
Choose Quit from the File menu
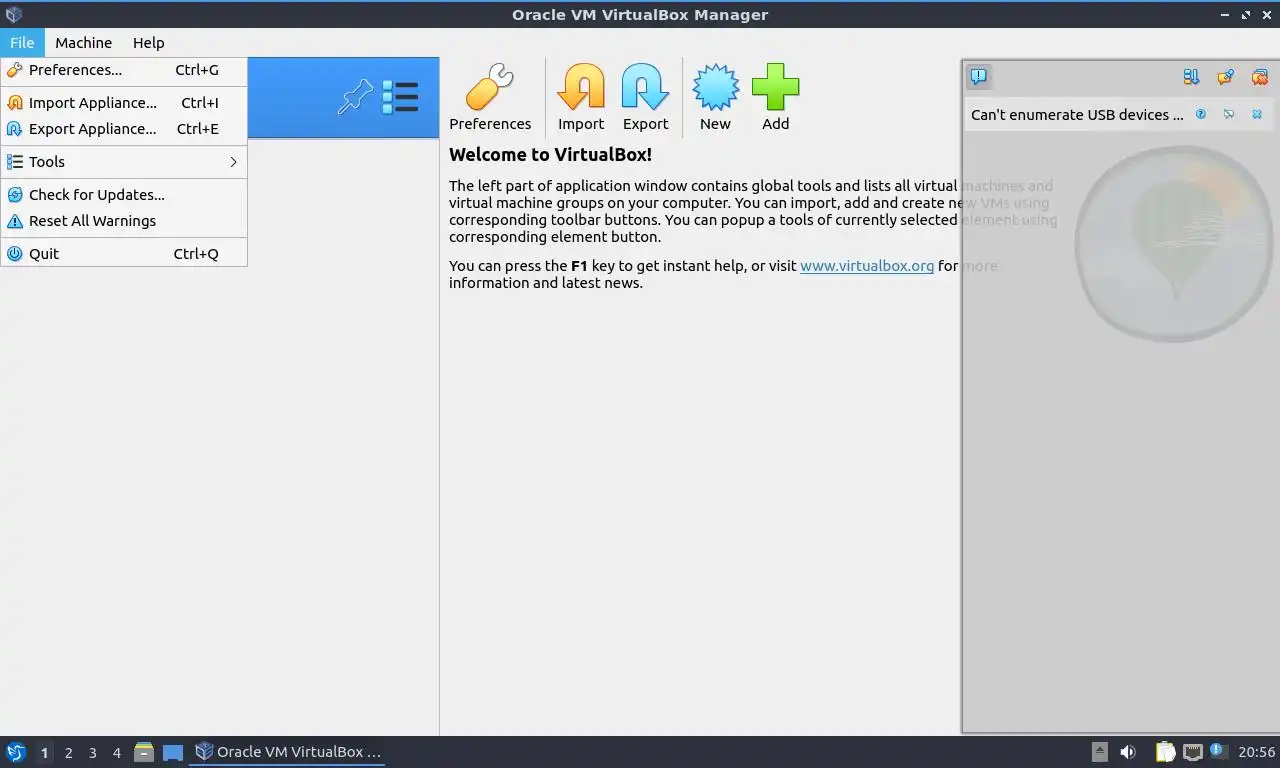point(124,253)
